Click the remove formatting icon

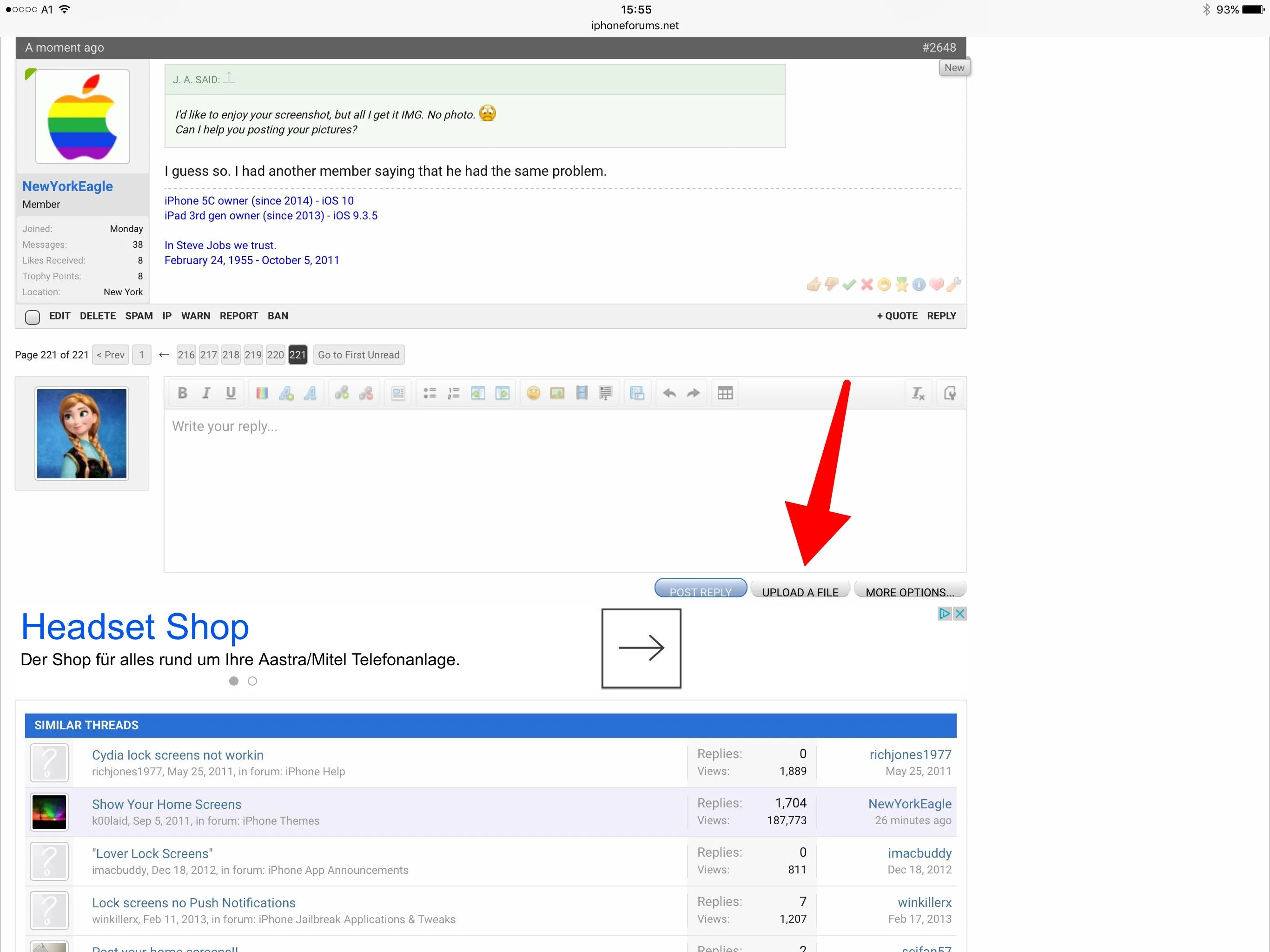pyautogui.click(x=918, y=393)
